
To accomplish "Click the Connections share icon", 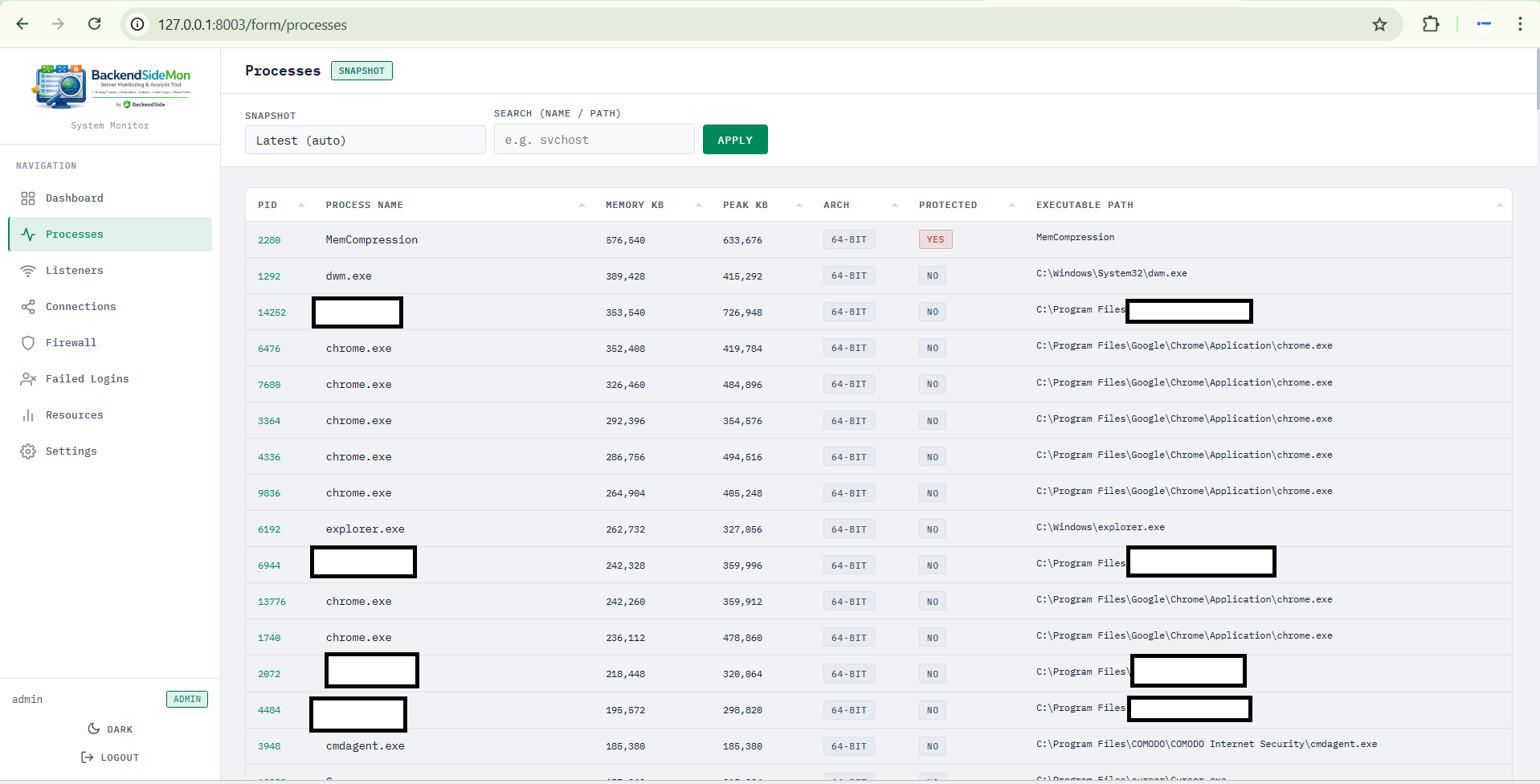I will click(28, 307).
